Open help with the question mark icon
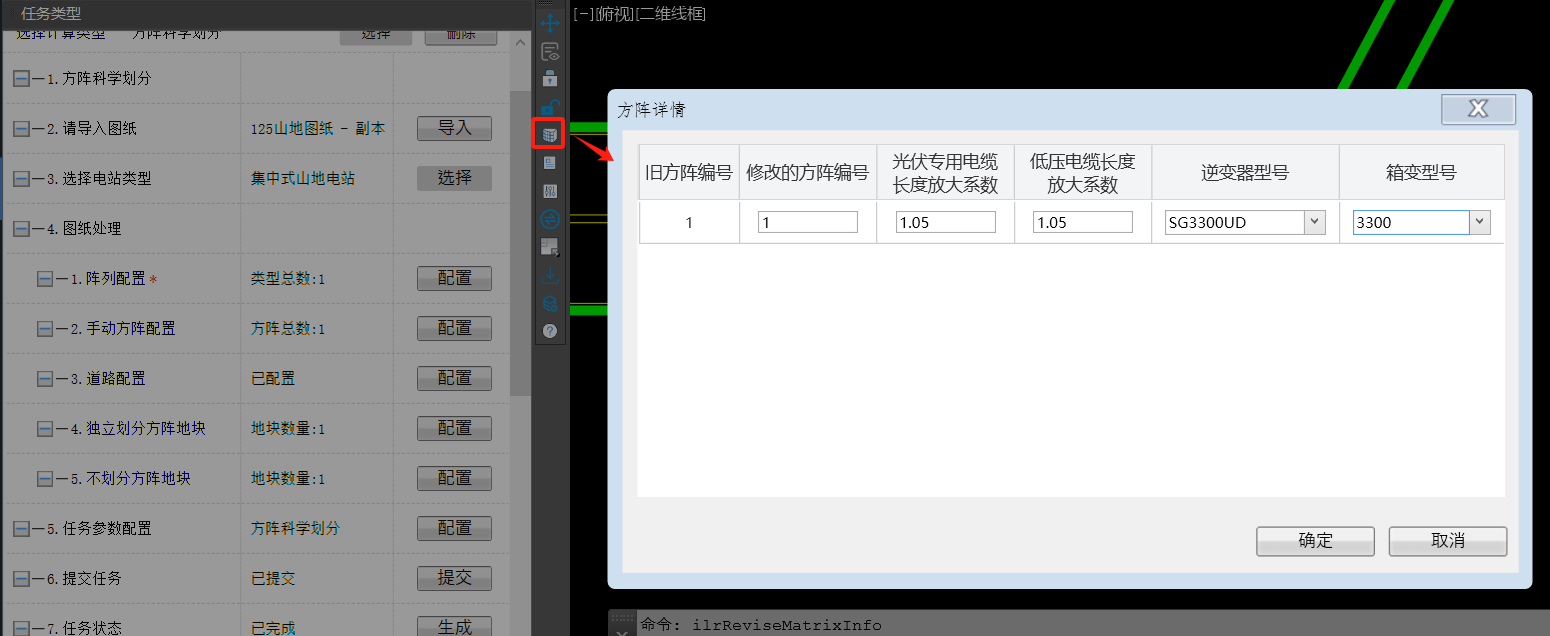This screenshot has width=1550, height=636. tap(550, 331)
